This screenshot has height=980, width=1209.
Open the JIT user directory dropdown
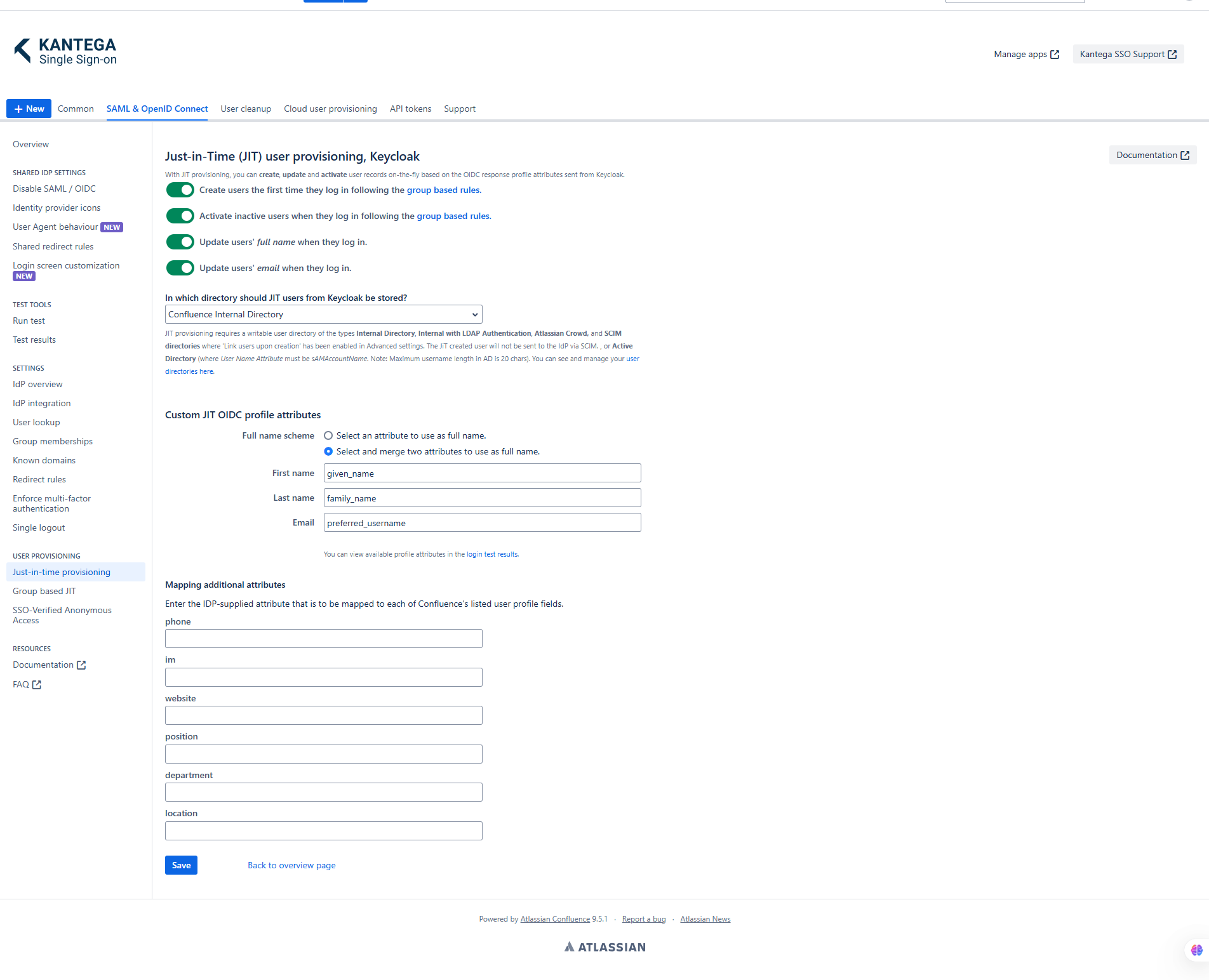coord(324,315)
